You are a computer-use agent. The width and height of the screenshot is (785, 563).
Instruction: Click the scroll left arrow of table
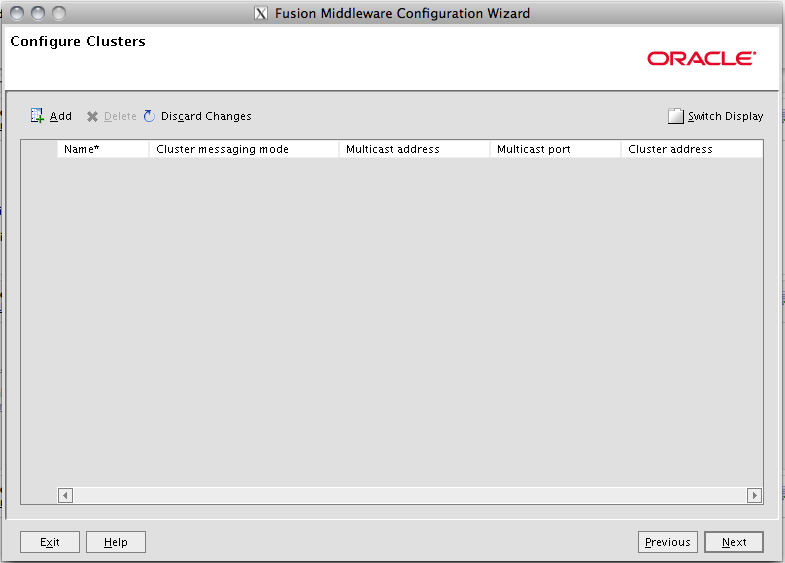(x=66, y=495)
